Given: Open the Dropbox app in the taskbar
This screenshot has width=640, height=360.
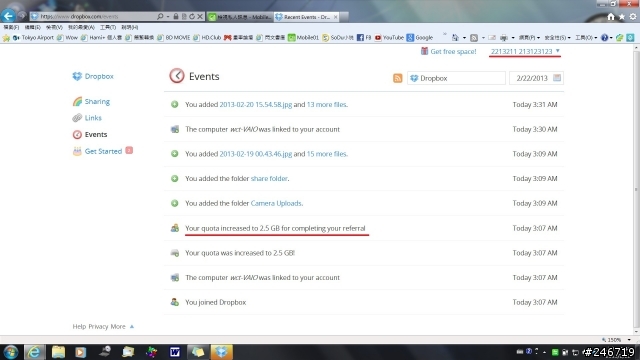Looking at the screenshot, I should 222,352.
